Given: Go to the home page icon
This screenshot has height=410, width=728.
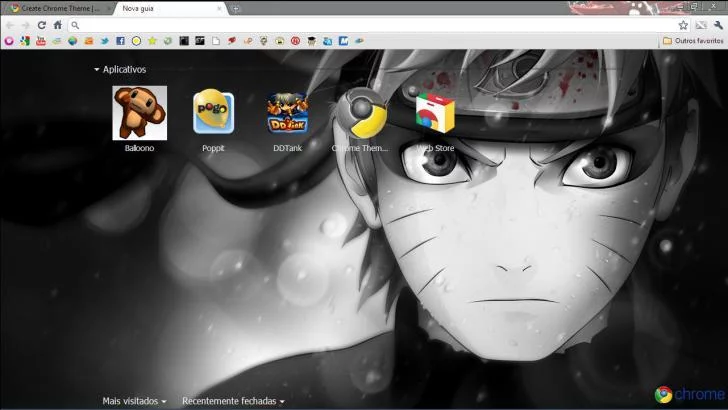Looking at the screenshot, I should tap(58, 25).
